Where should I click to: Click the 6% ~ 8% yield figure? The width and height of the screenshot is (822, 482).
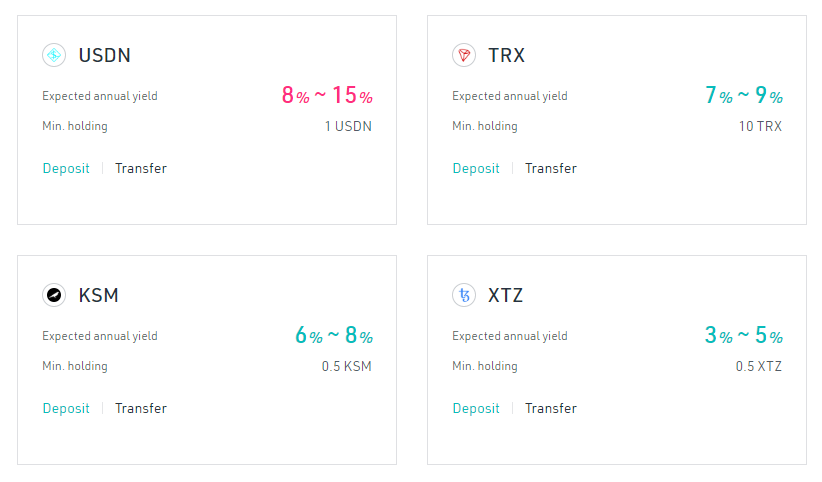tap(334, 335)
